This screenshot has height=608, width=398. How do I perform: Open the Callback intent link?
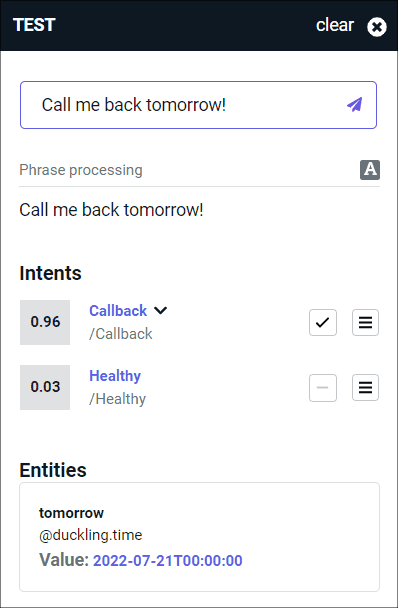[118, 311]
